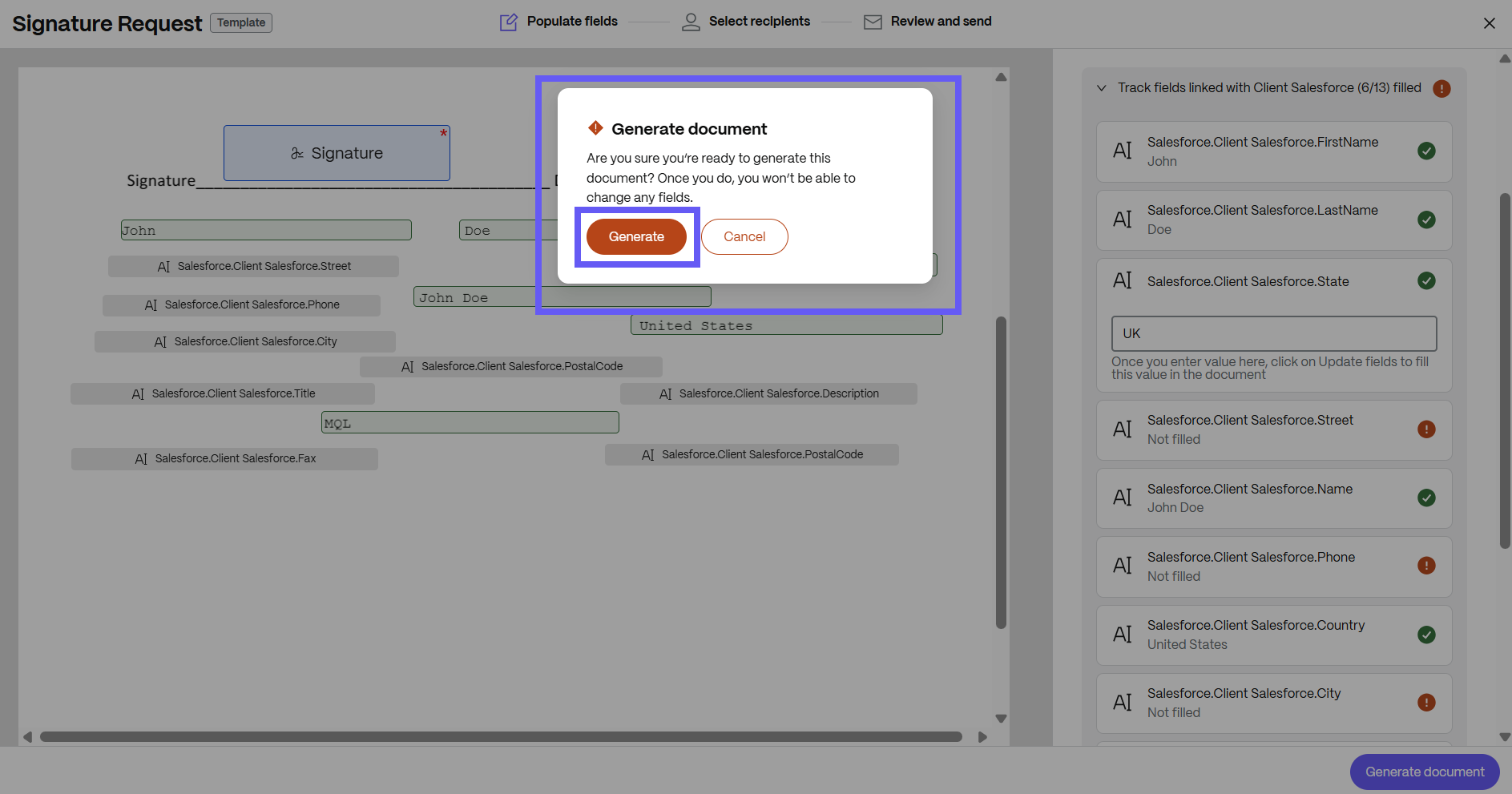The width and height of the screenshot is (1512, 794).
Task: Click the text icon of Street card
Action: (x=1123, y=429)
